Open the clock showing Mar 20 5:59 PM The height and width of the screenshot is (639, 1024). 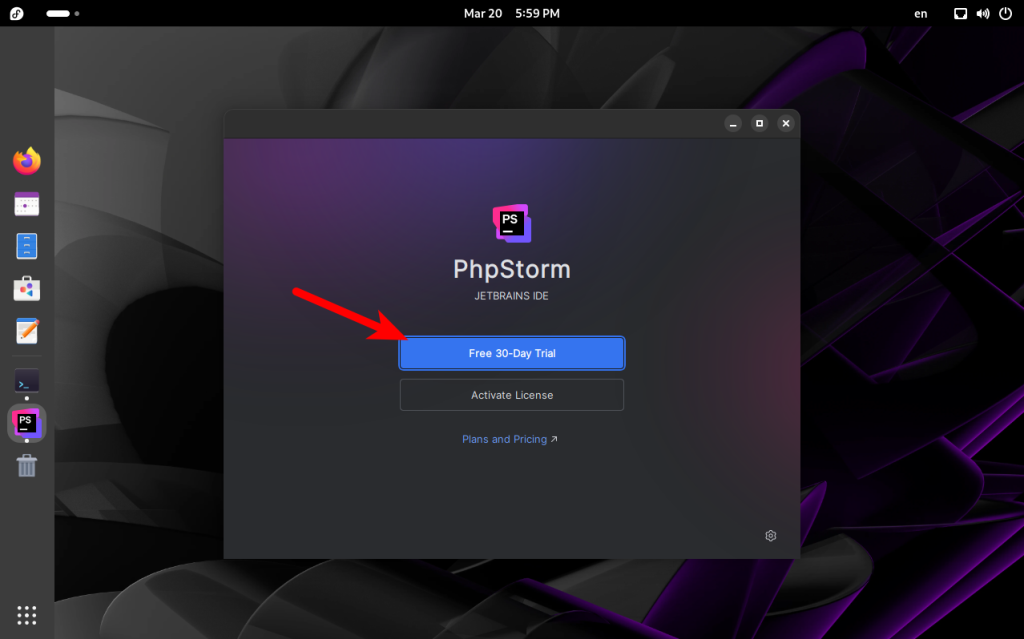(x=511, y=13)
